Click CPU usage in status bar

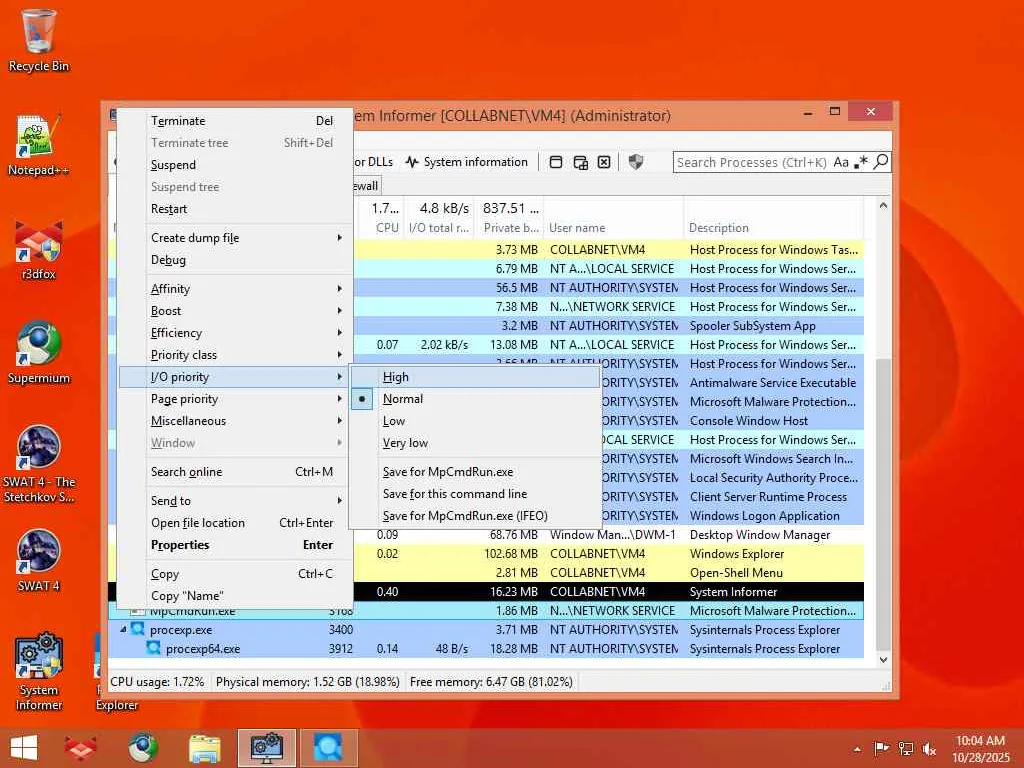(157, 682)
